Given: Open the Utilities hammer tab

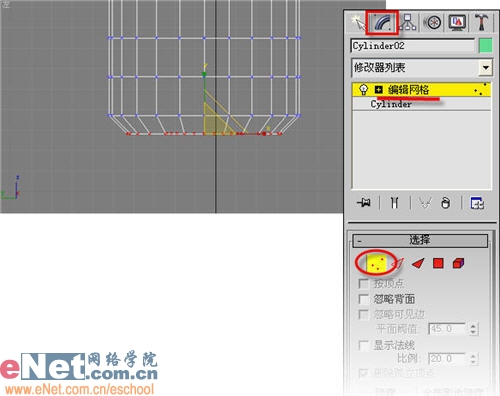Looking at the screenshot, I should (481, 23).
